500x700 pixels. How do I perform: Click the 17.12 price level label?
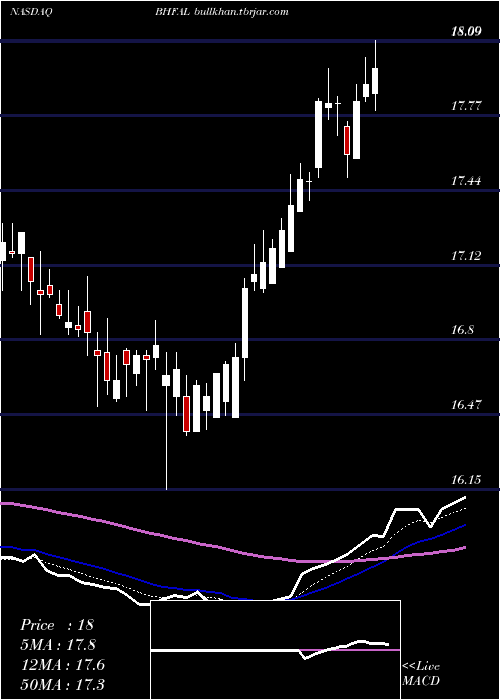pos(467,255)
